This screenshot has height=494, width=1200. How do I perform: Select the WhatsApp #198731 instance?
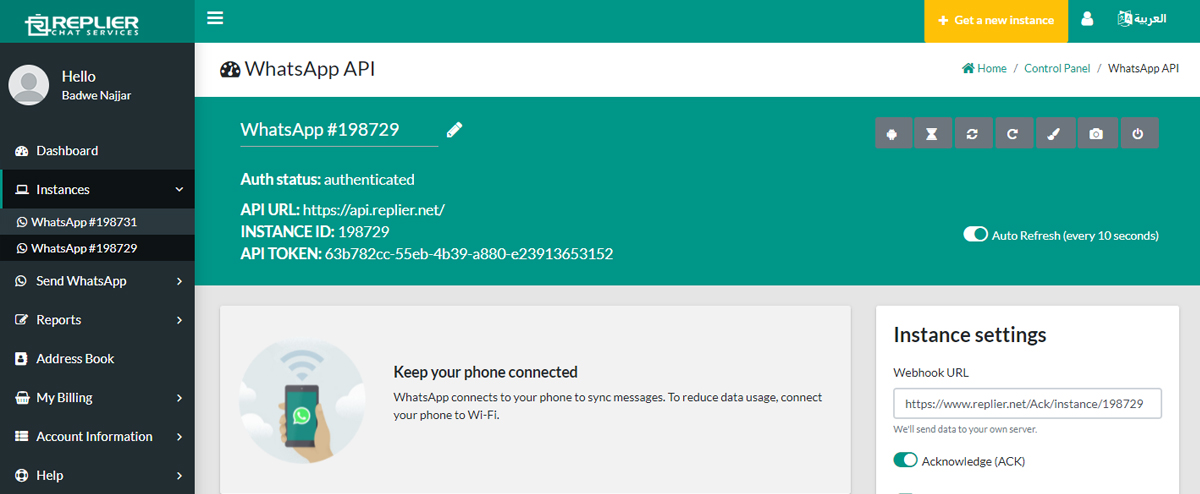pos(84,222)
